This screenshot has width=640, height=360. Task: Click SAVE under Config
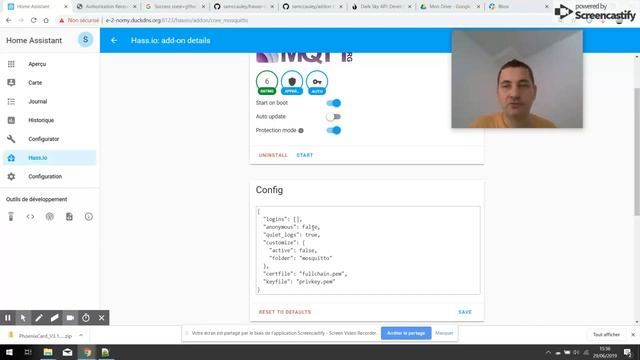coord(465,312)
